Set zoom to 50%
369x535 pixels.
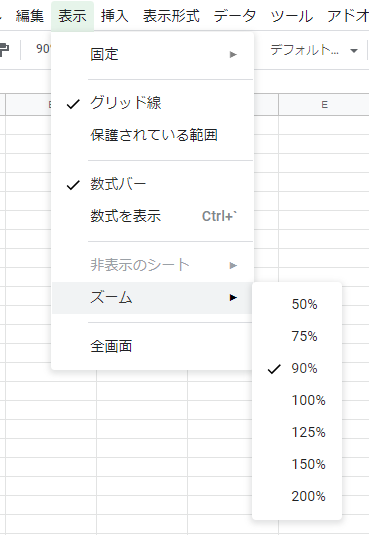(297, 304)
